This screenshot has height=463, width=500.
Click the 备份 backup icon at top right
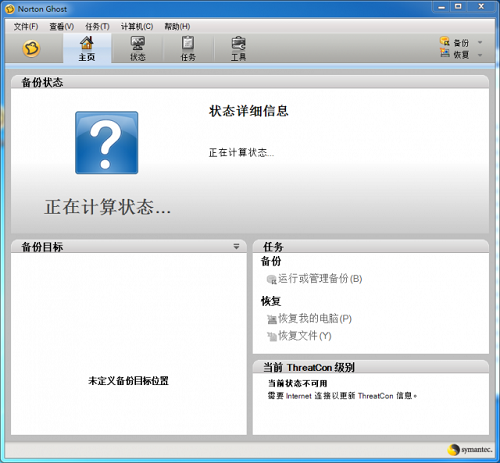coord(445,41)
